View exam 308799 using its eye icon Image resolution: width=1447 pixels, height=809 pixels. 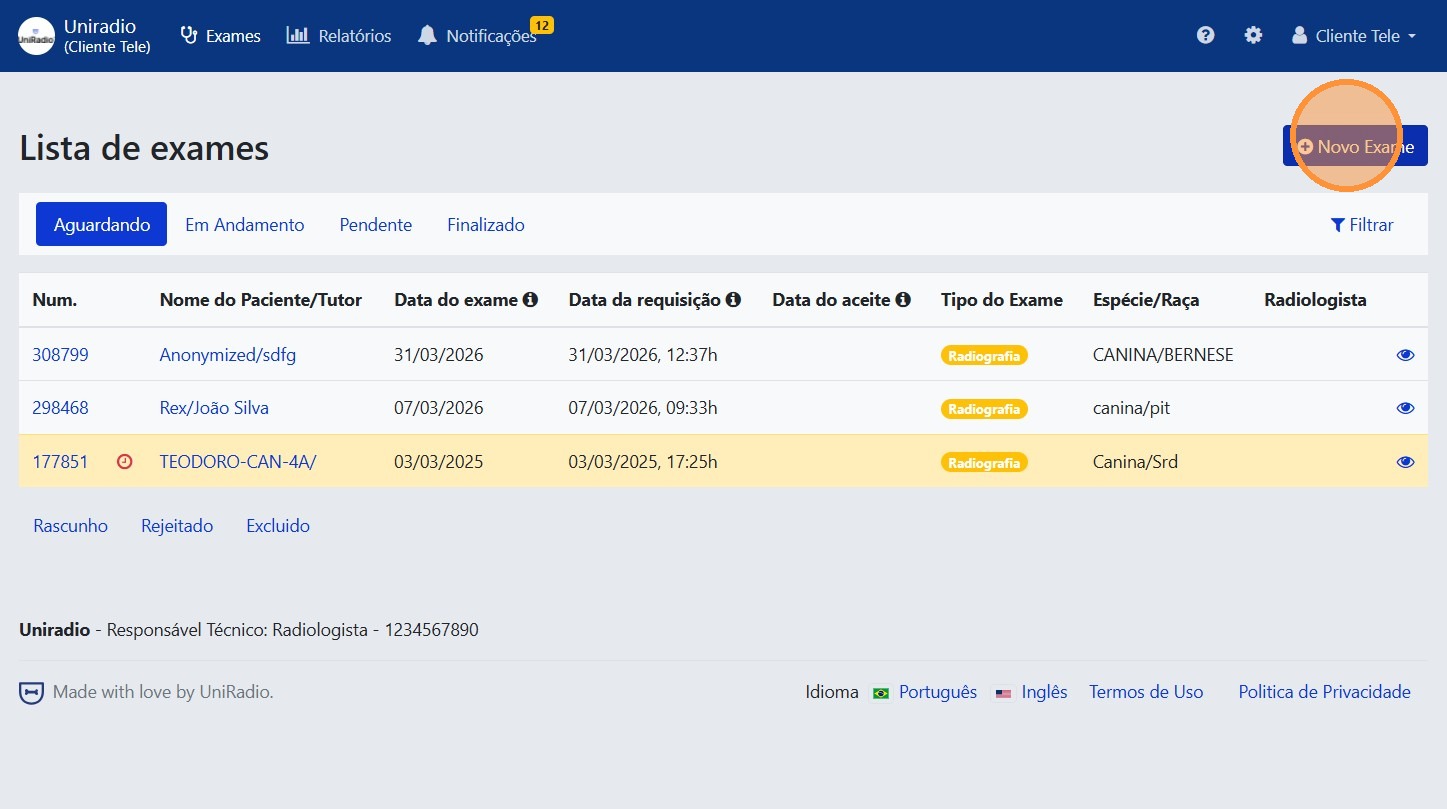pyautogui.click(x=1405, y=355)
